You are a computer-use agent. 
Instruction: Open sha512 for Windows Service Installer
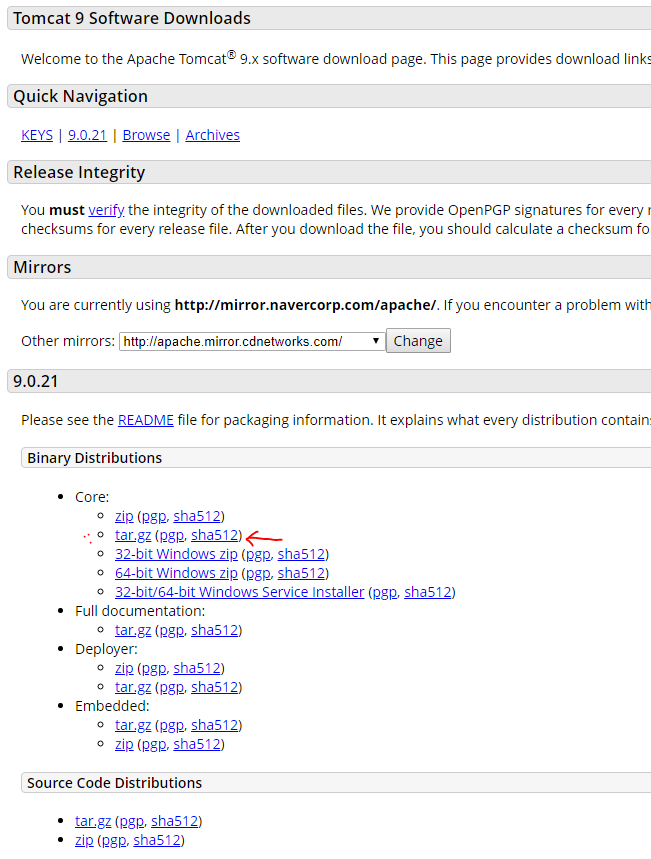pos(428,592)
